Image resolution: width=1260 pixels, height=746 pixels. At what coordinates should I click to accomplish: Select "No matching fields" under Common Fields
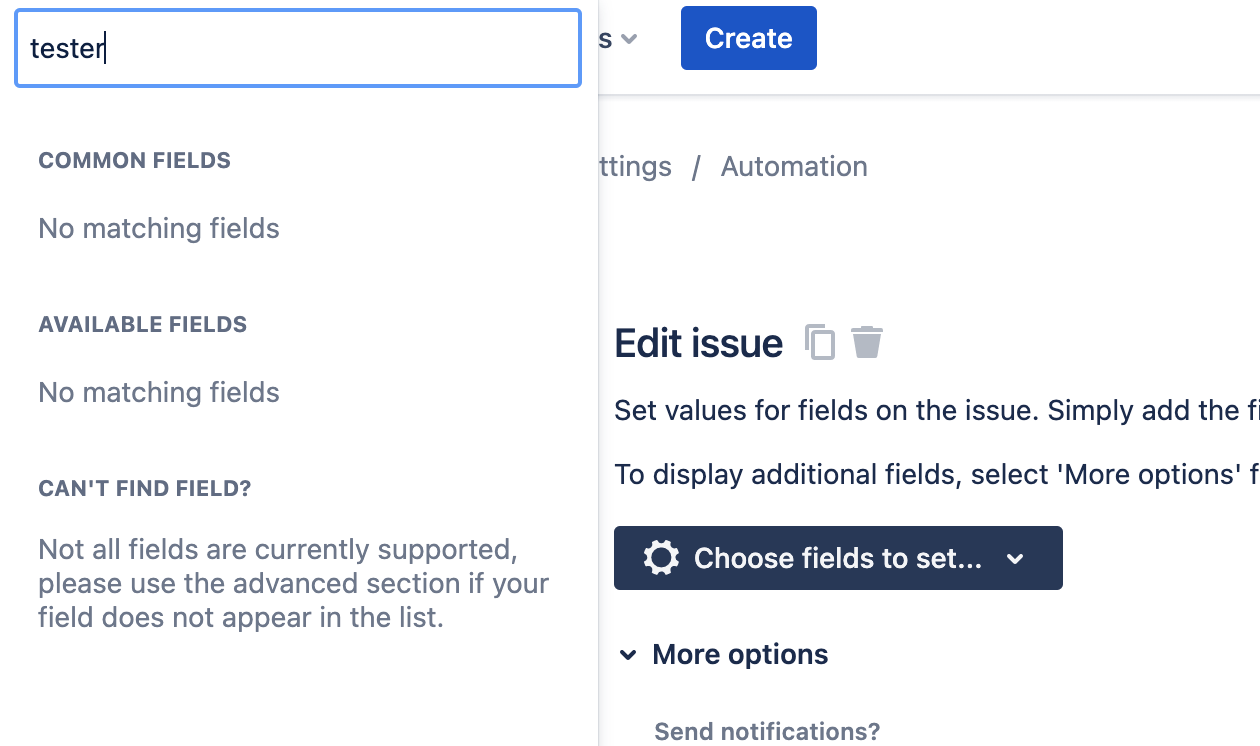click(159, 228)
